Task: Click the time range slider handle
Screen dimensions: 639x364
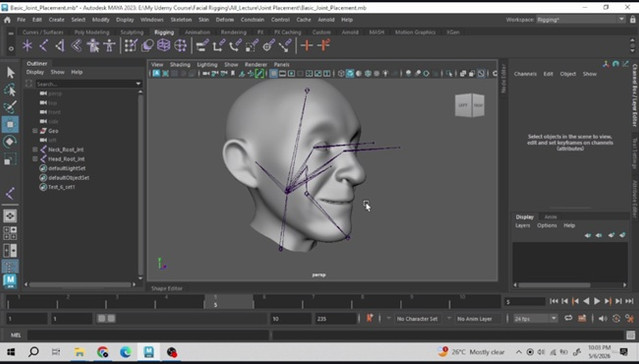Action: click(106, 318)
